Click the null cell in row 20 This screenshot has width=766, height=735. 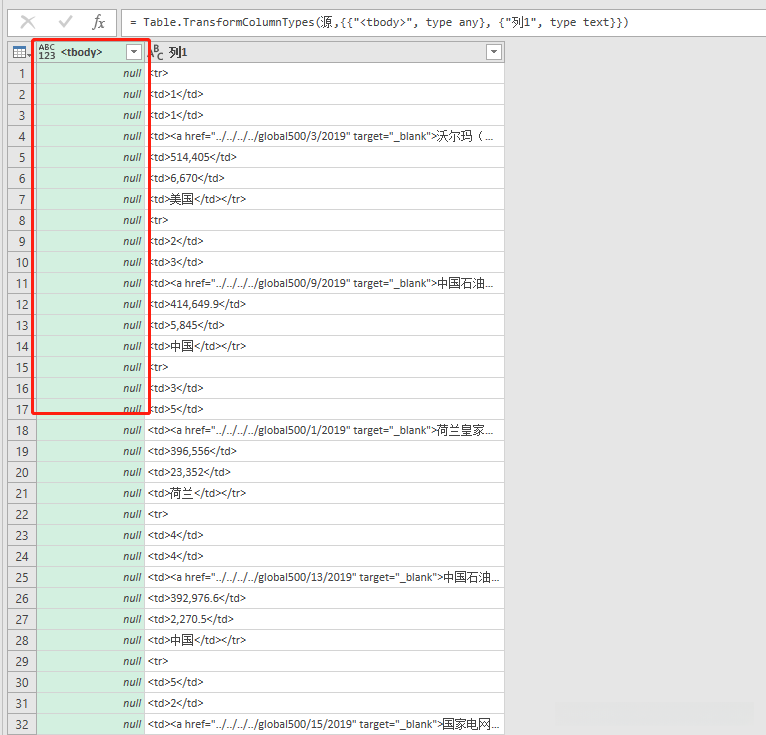90,472
